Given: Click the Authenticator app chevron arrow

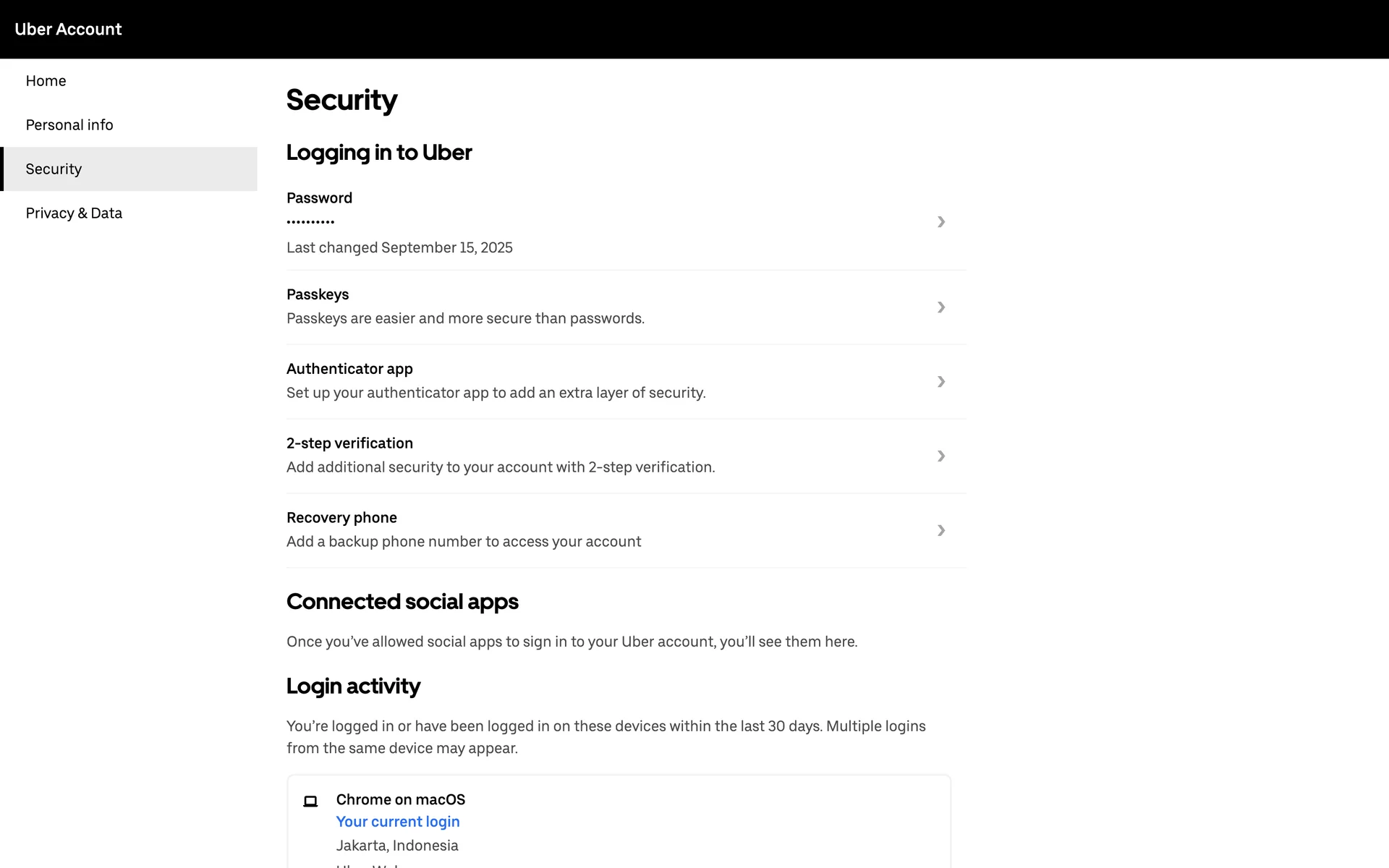Looking at the screenshot, I should click(x=940, y=382).
